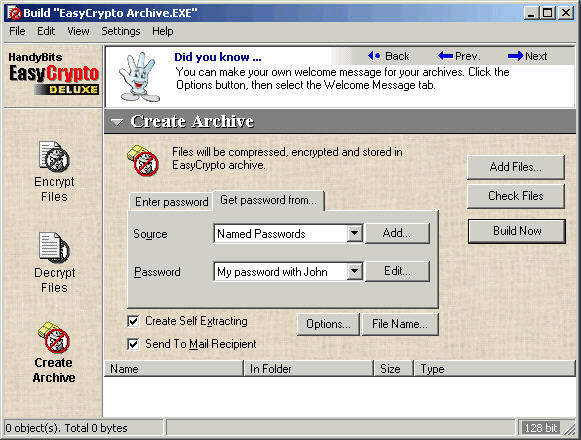Minimize the EasyCrypto window
The height and width of the screenshot is (440, 581).
[531, 13]
